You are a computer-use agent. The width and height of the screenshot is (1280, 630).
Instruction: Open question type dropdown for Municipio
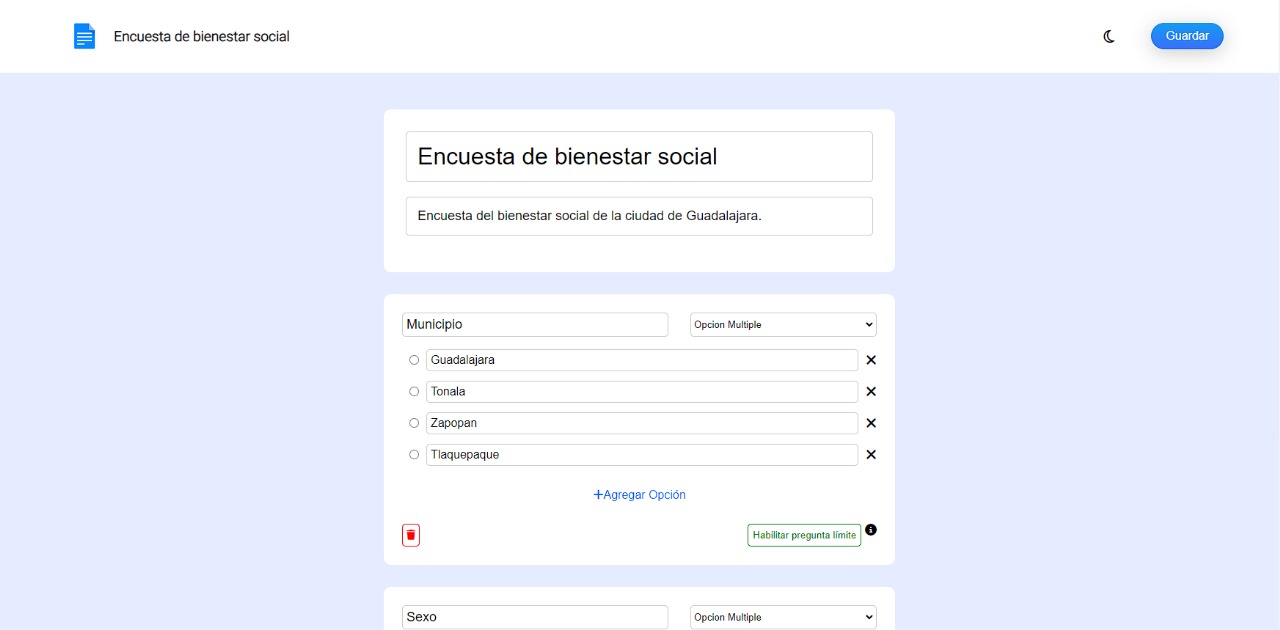[x=783, y=325]
